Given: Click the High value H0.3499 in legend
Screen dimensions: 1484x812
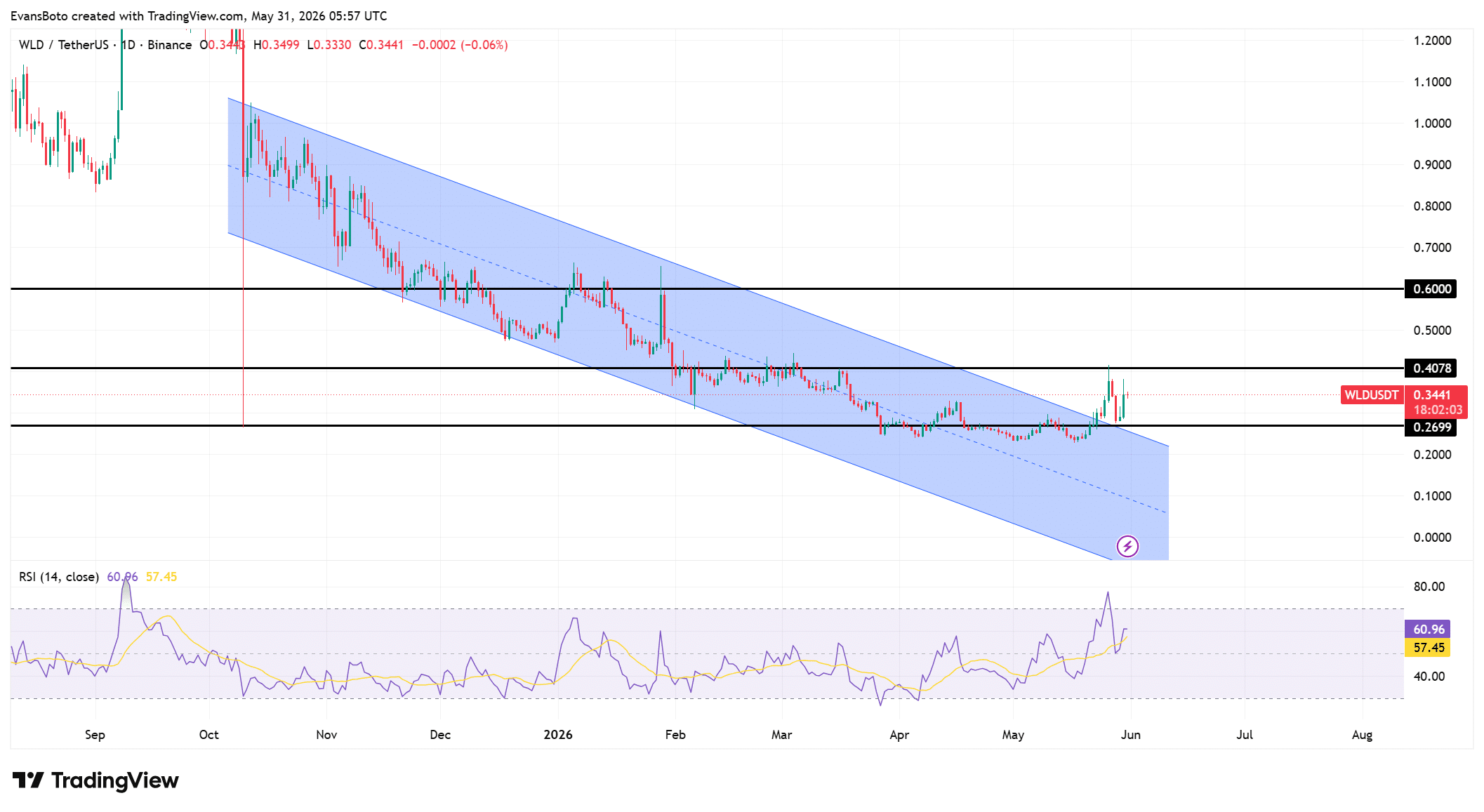Looking at the screenshot, I should (277, 45).
